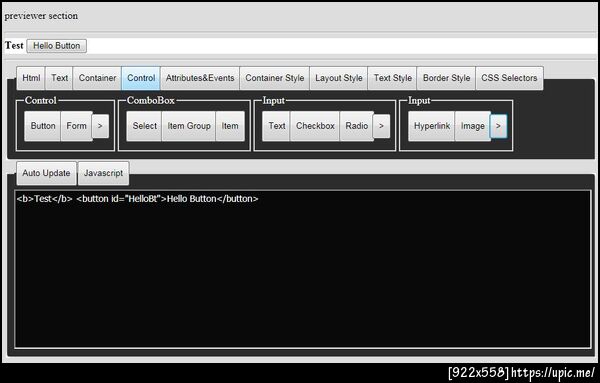Open the CSS Selectors tab
Viewport: 600px width, 383px height.
509,78
